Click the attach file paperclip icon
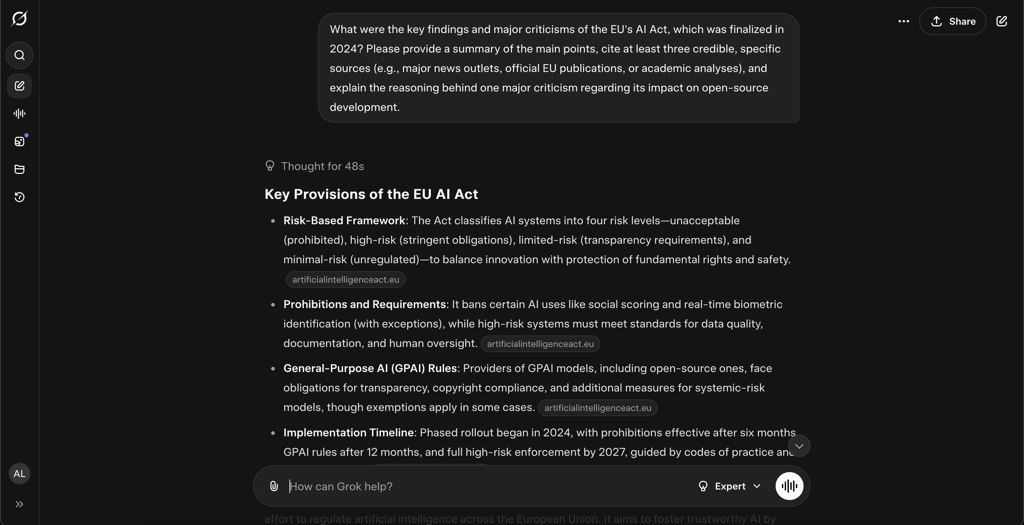 coord(274,486)
